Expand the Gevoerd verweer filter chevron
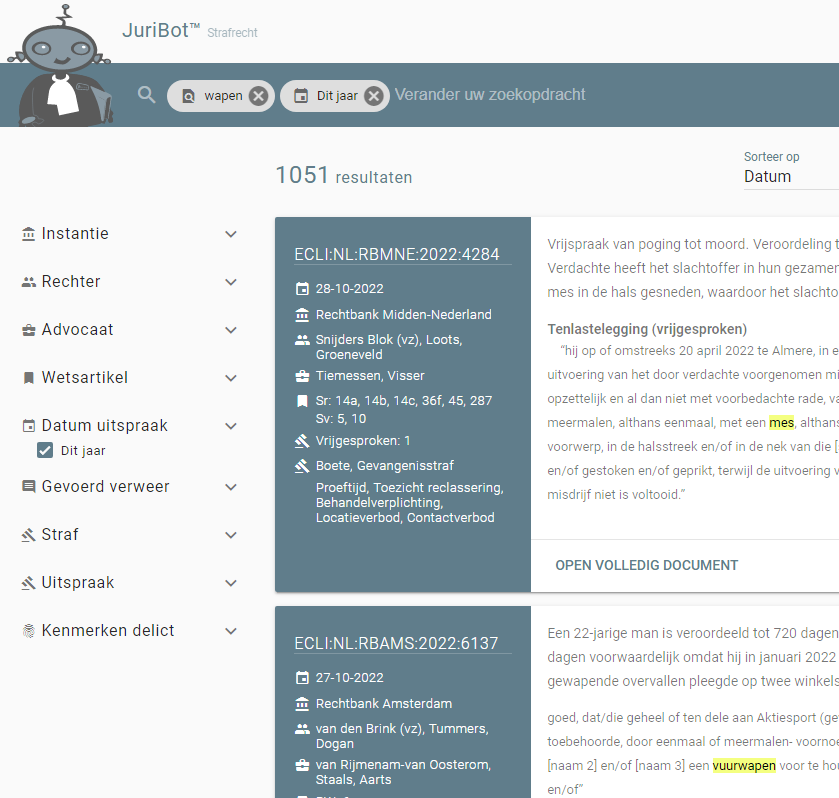839x798 pixels. coord(231,487)
